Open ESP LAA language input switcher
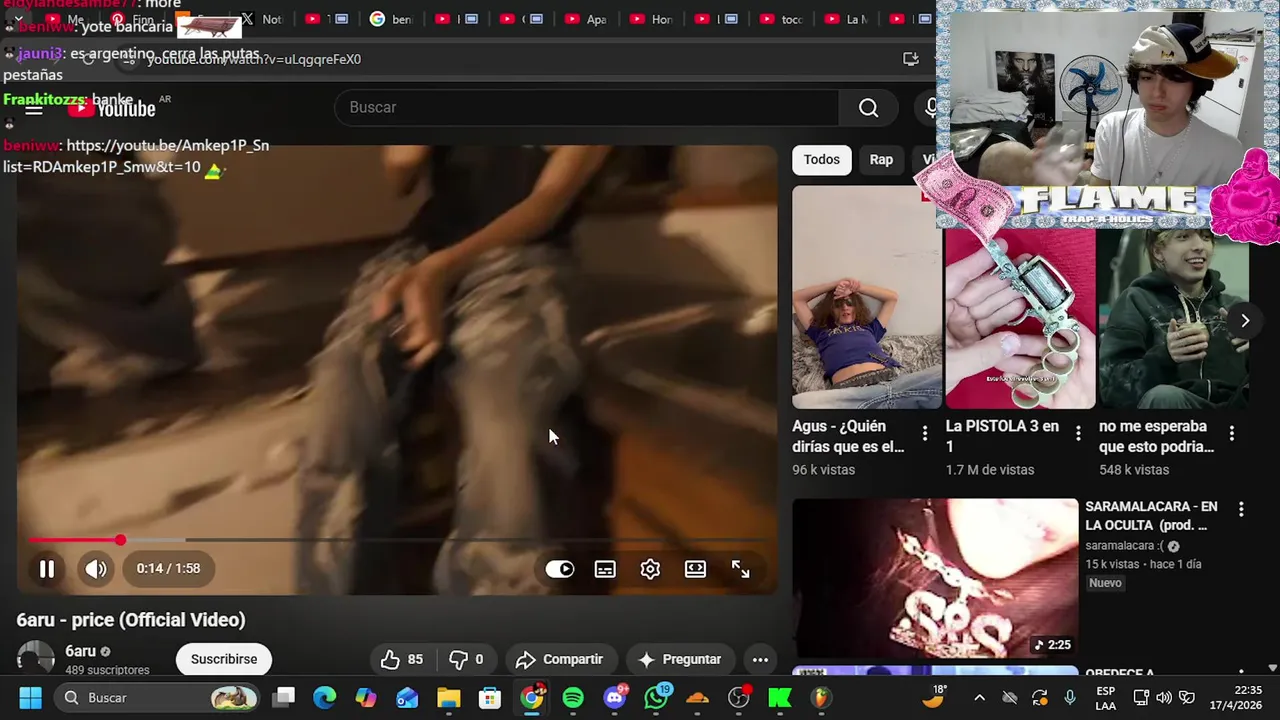Image resolution: width=1280 pixels, height=720 pixels. (1105, 698)
